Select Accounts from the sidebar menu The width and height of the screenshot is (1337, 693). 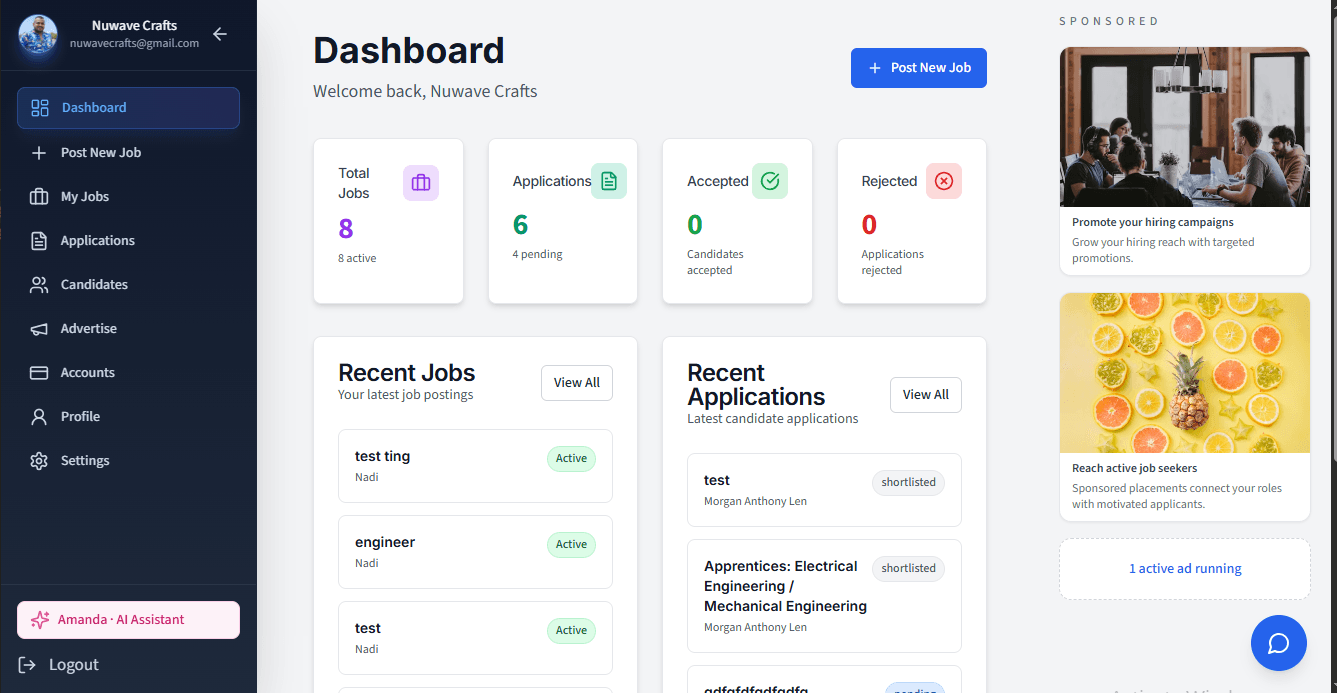88,373
